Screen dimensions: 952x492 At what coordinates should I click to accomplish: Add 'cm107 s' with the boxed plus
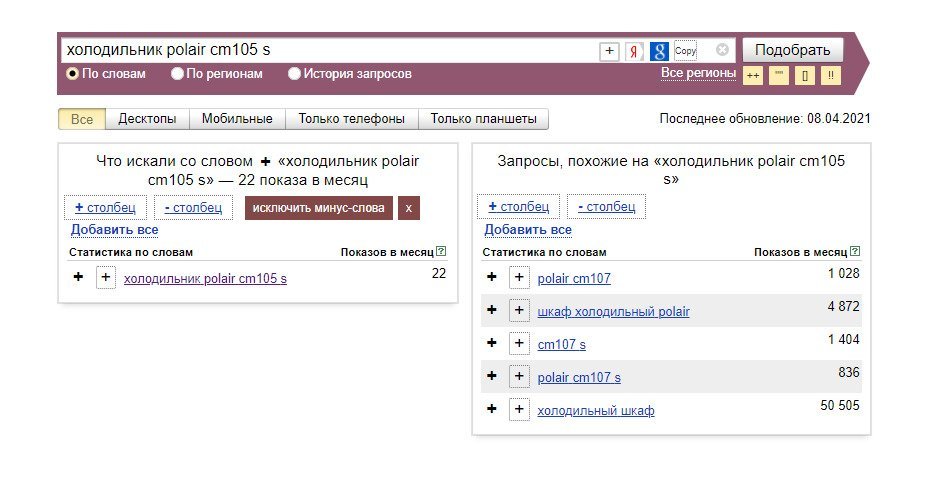pyautogui.click(x=519, y=343)
